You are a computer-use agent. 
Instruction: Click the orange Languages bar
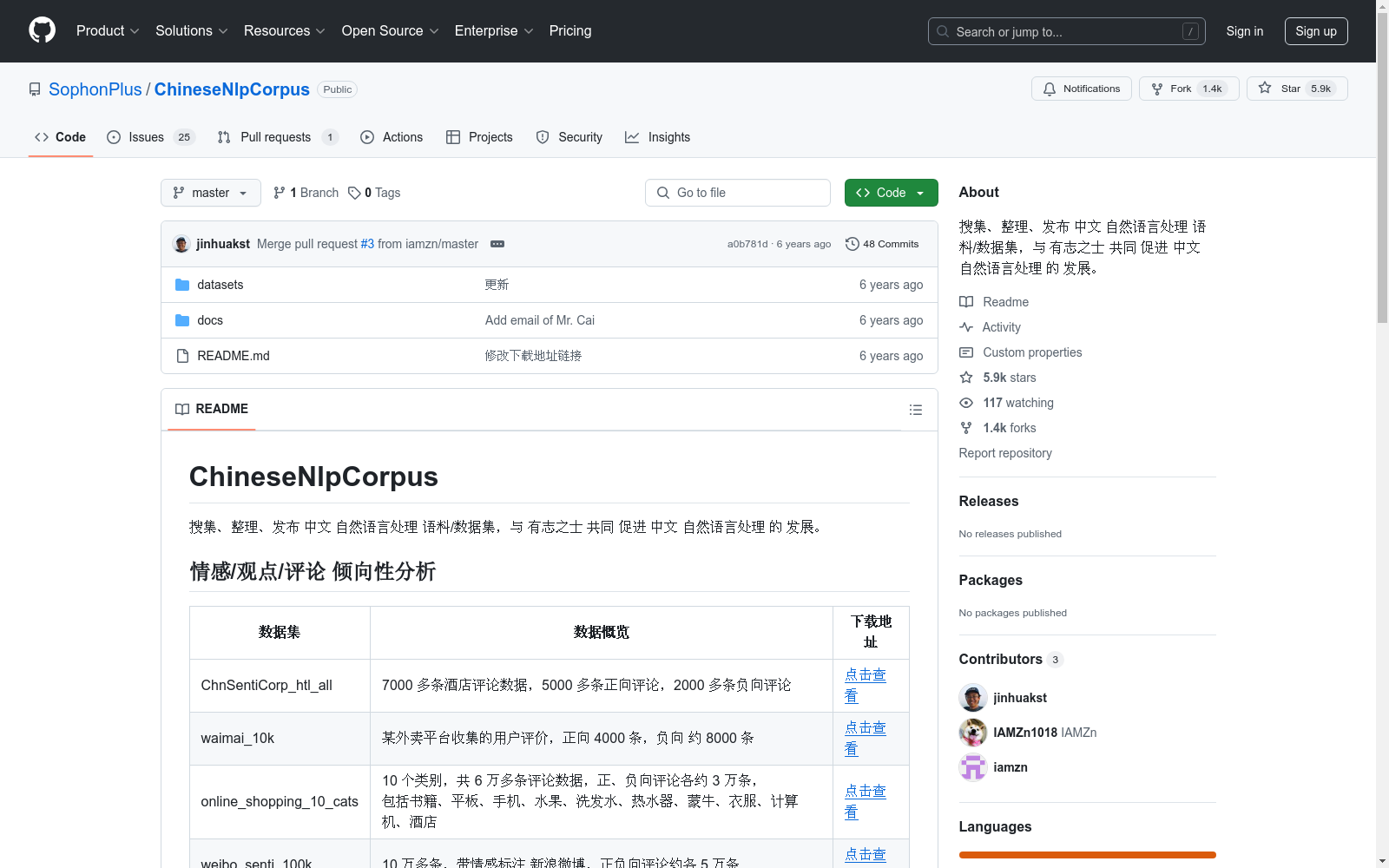click(1088, 855)
